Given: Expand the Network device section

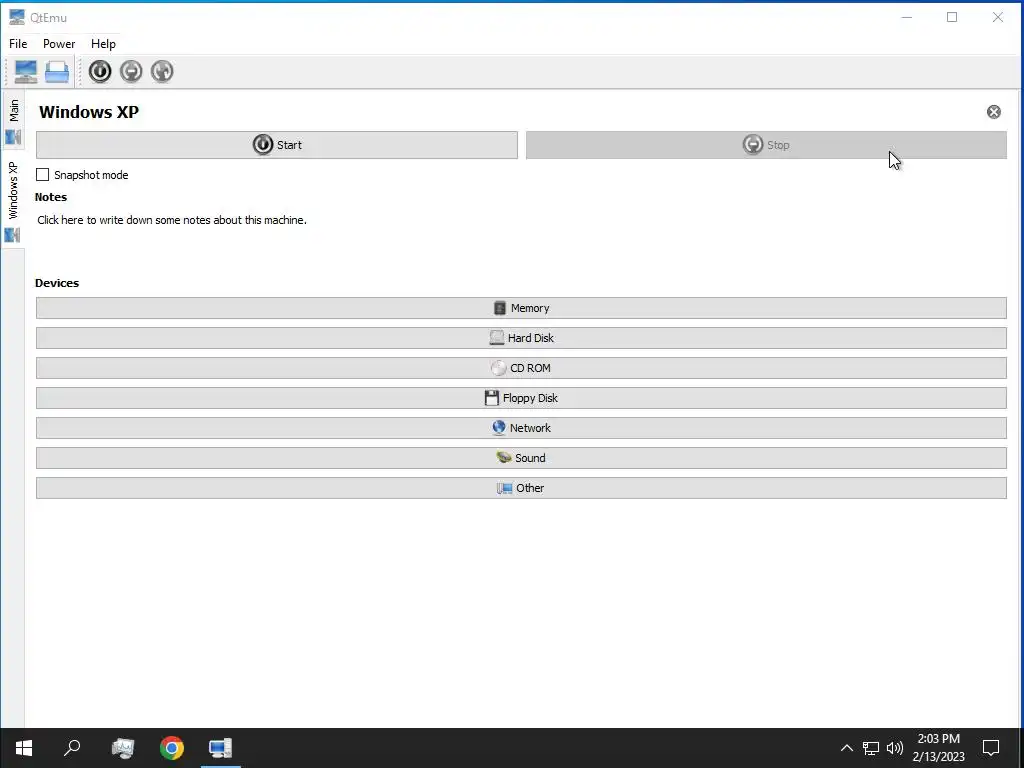Looking at the screenshot, I should click(x=521, y=428).
